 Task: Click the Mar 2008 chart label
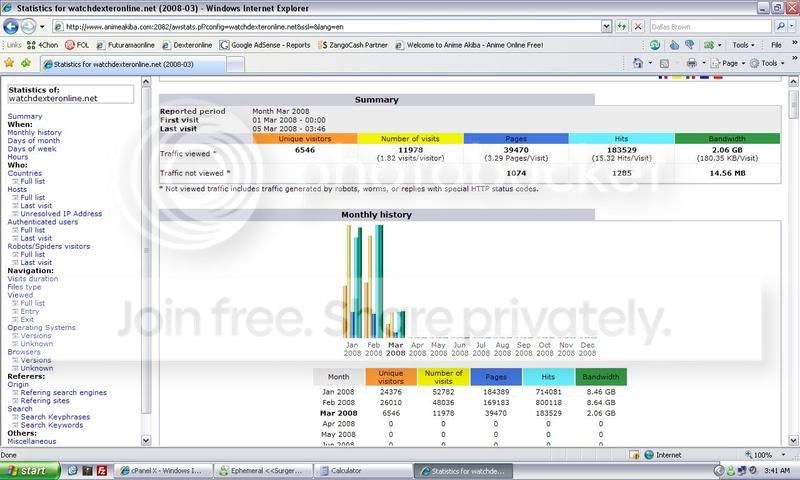coord(395,349)
